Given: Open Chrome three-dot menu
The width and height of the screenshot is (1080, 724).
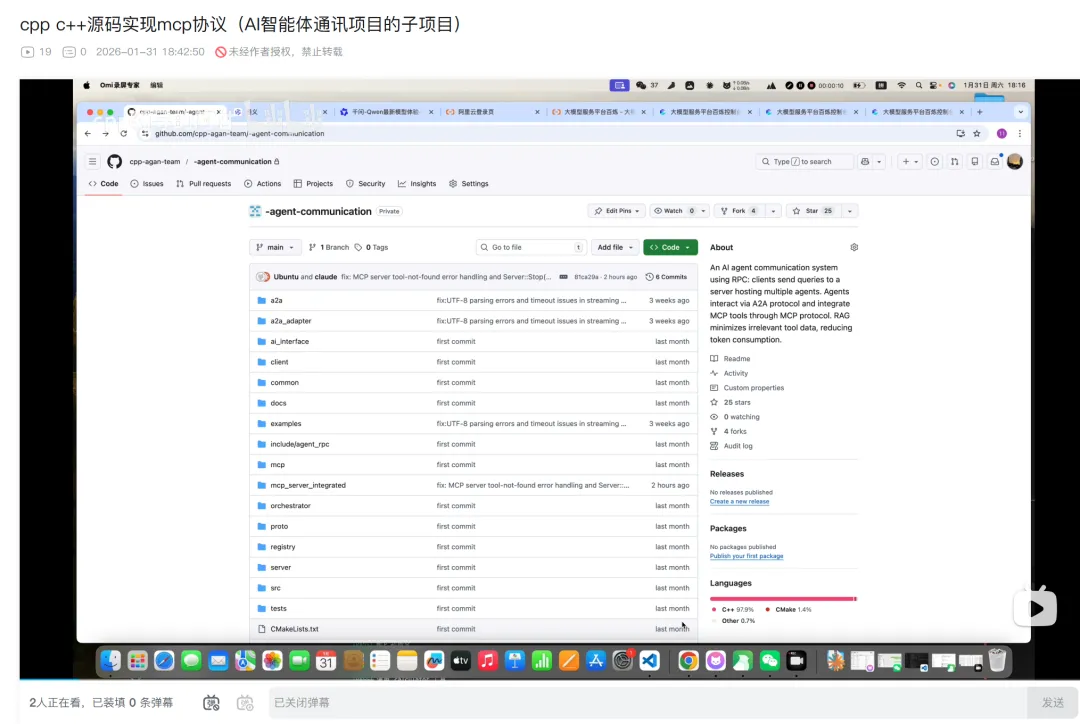Looking at the screenshot, I should click(1020, 134).
